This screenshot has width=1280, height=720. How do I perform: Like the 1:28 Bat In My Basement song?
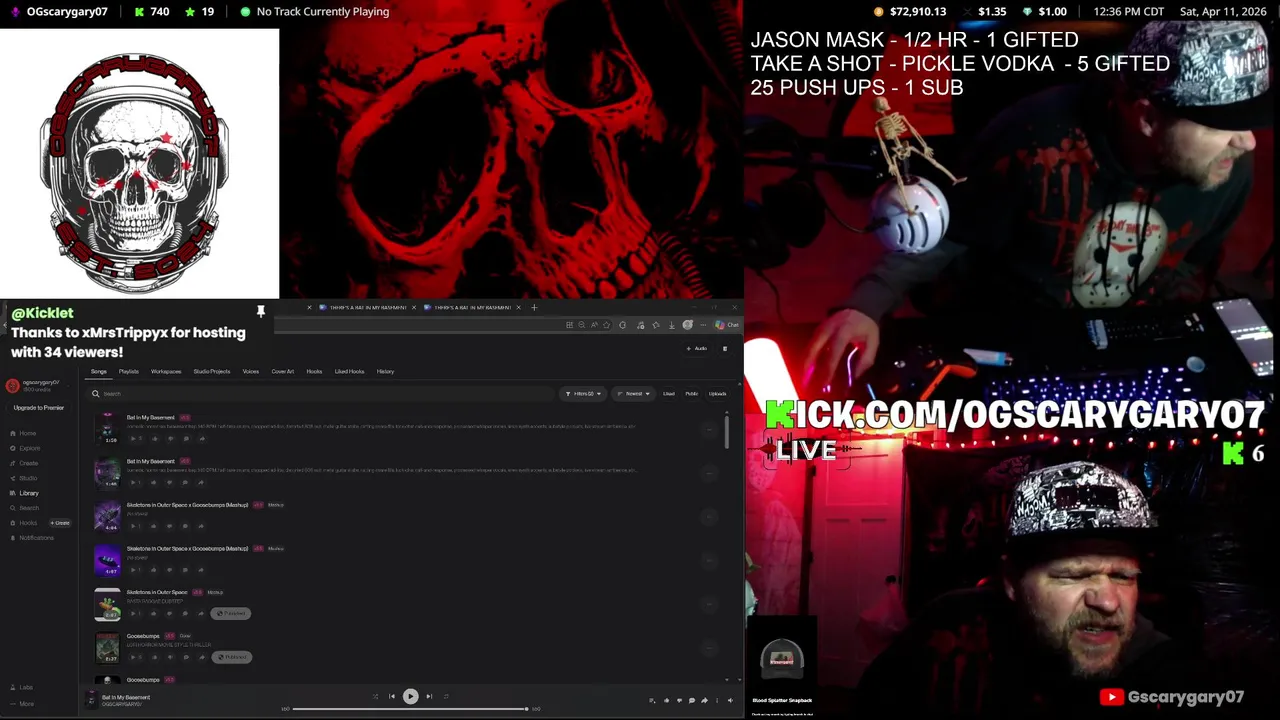[x=154, y=439]
